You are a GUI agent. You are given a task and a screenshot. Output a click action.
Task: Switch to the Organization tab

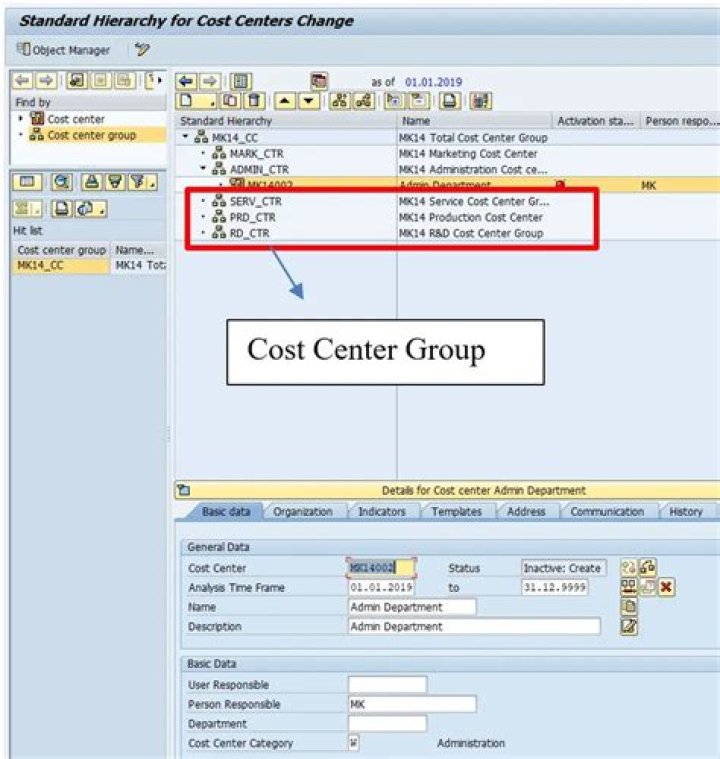302,512
